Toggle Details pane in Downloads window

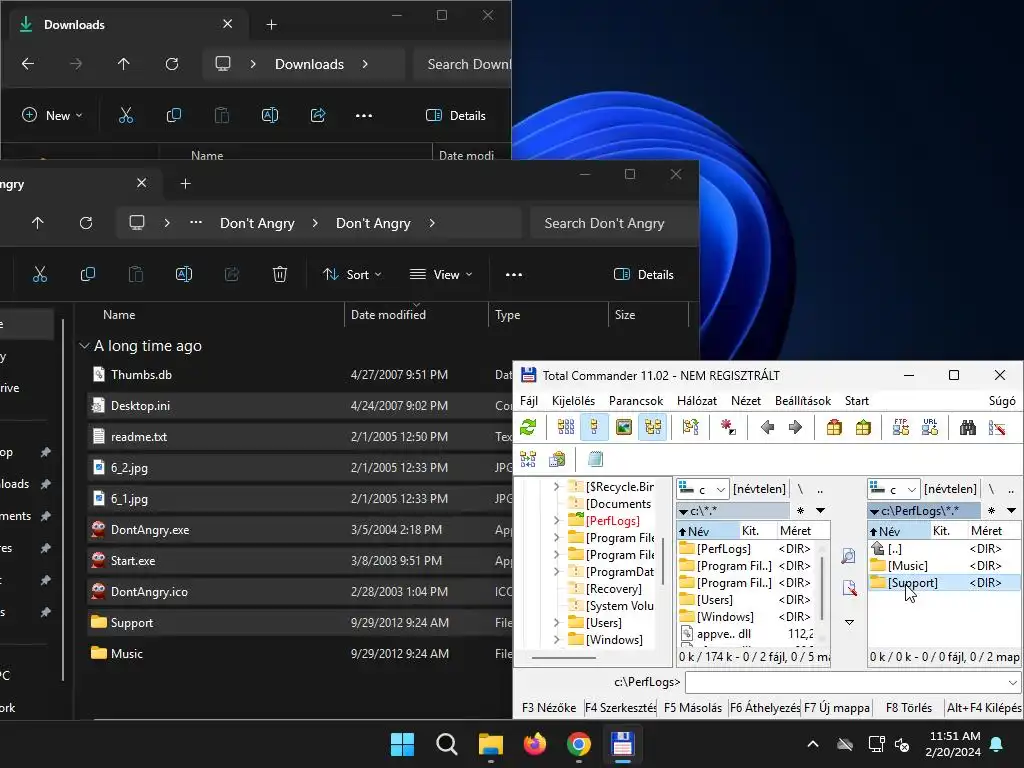456,116
